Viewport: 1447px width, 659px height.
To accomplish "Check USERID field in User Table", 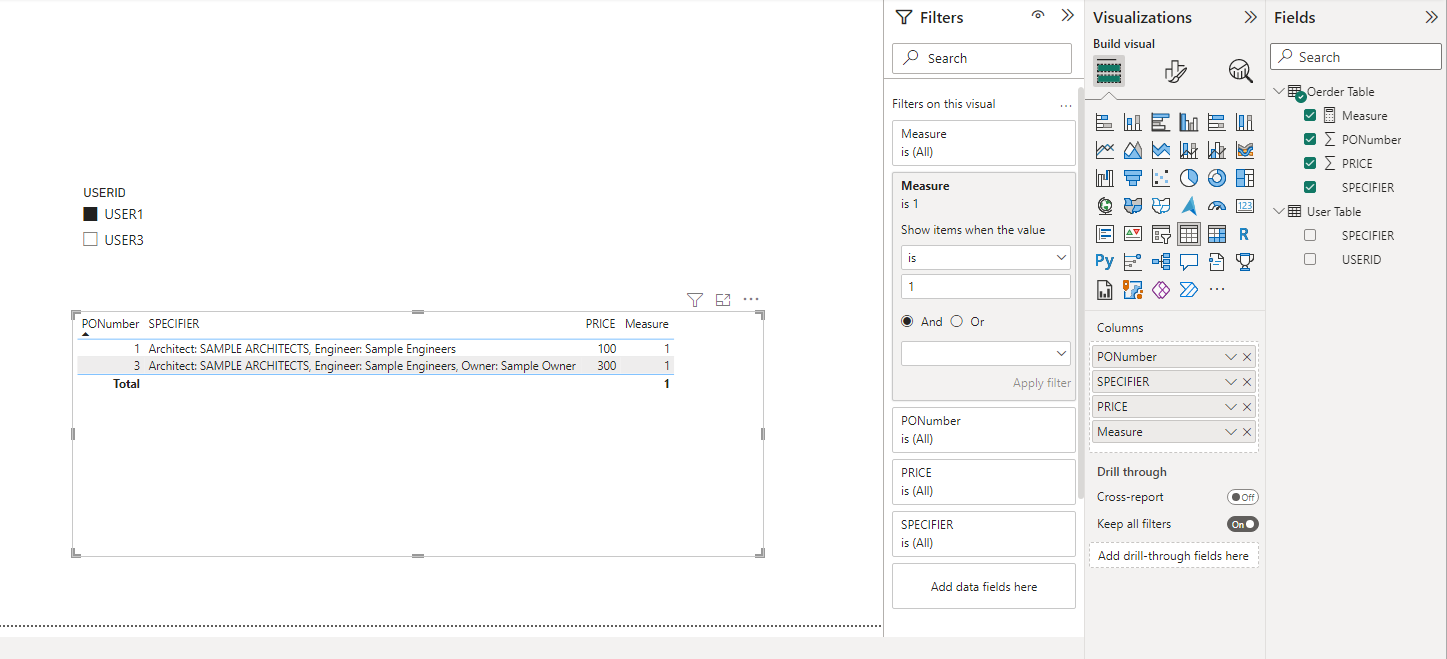I will pyautogui.click(x=1310, y=259).
